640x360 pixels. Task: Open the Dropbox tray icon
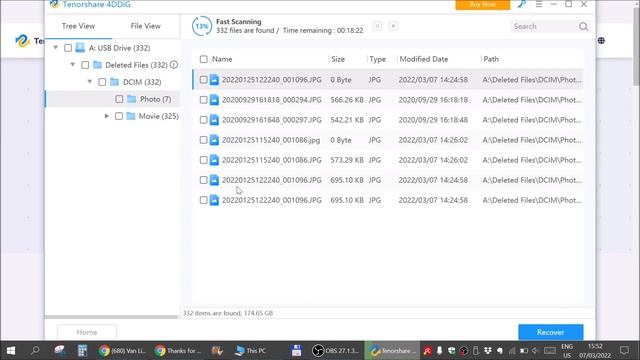click(488, 351)
